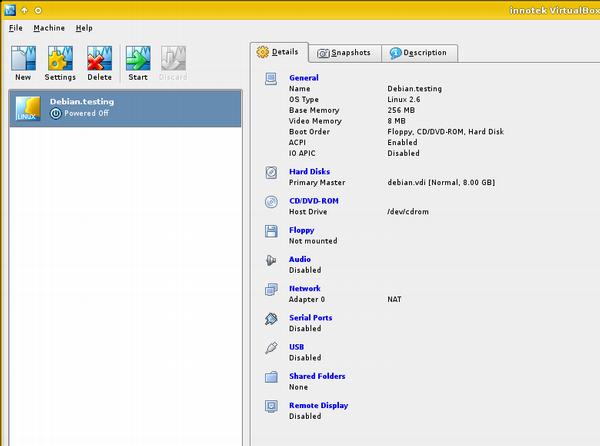Open the CD/DVD-ROM settings link
600x446 pixels.
(314, 201)
